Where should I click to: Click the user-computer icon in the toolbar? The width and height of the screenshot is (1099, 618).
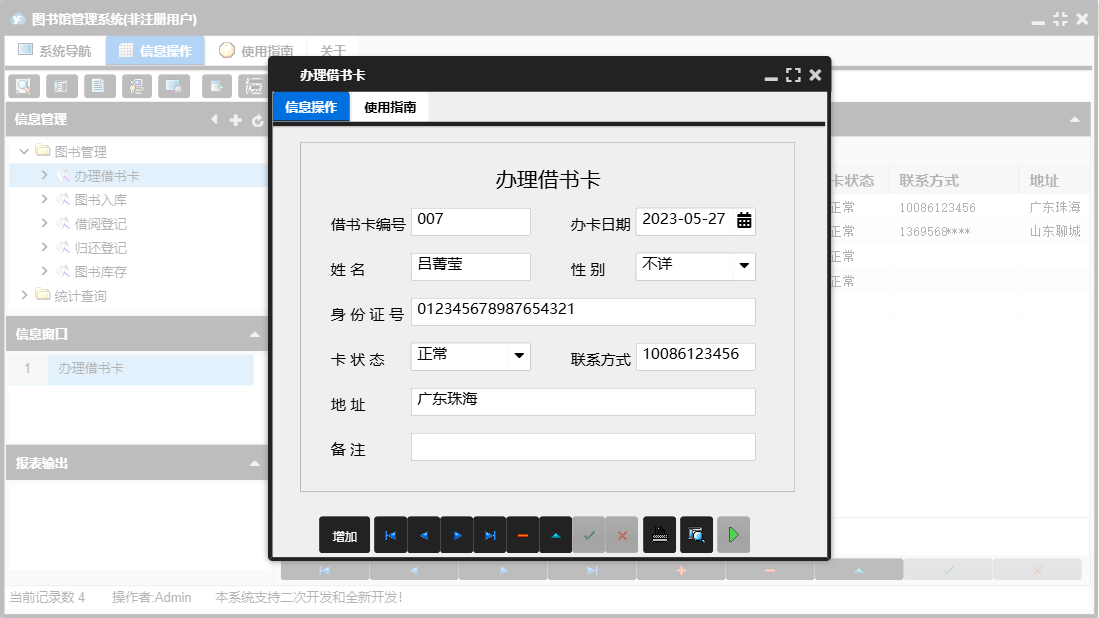click(x=137, y=86)
